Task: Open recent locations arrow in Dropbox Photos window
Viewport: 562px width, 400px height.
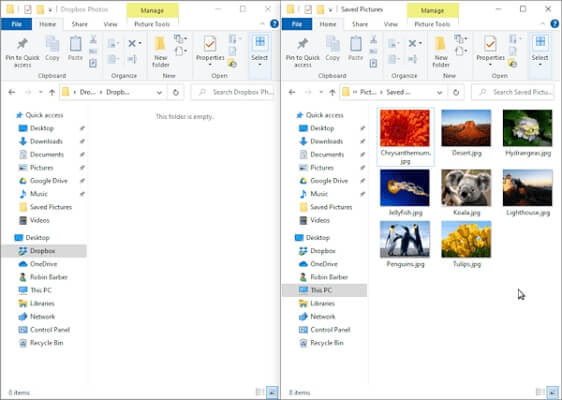Action: (x=41, y=92)
